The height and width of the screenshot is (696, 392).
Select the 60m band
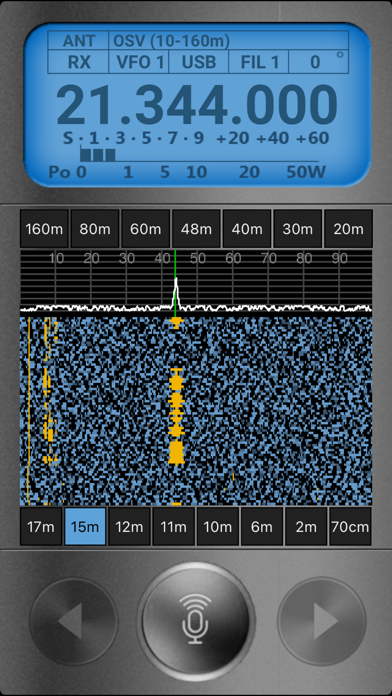(x=146, y=229)
